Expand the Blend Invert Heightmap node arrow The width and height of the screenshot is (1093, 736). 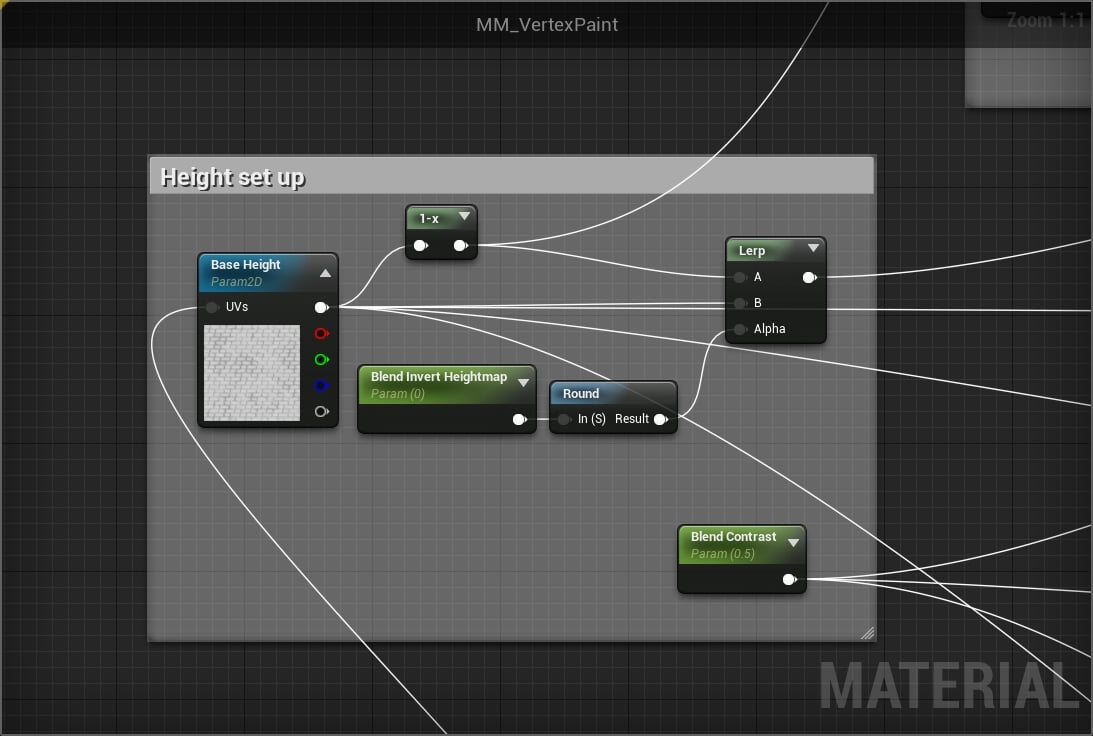tap(523, 383)
